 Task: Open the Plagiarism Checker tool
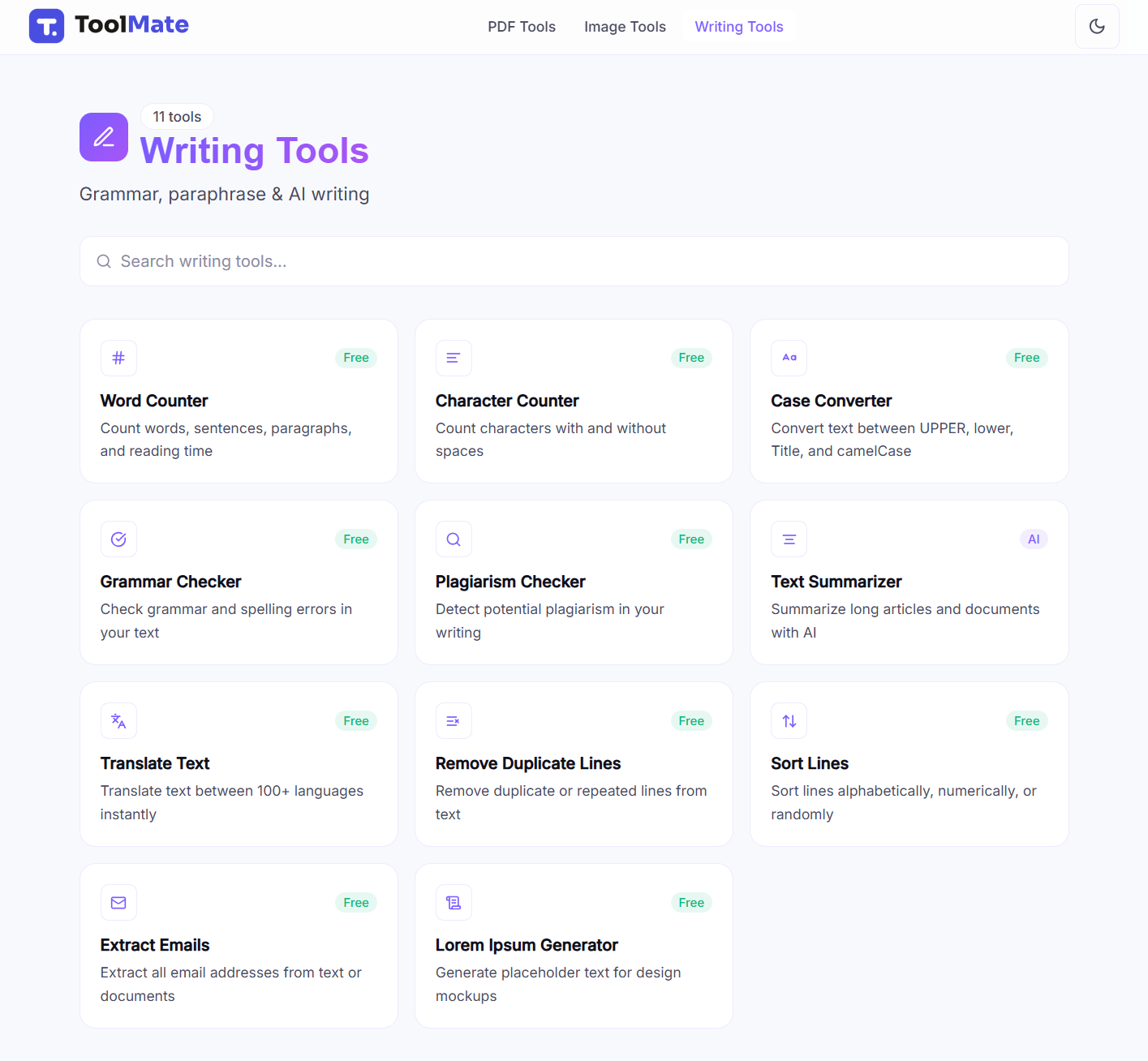(x=574, y=582)
